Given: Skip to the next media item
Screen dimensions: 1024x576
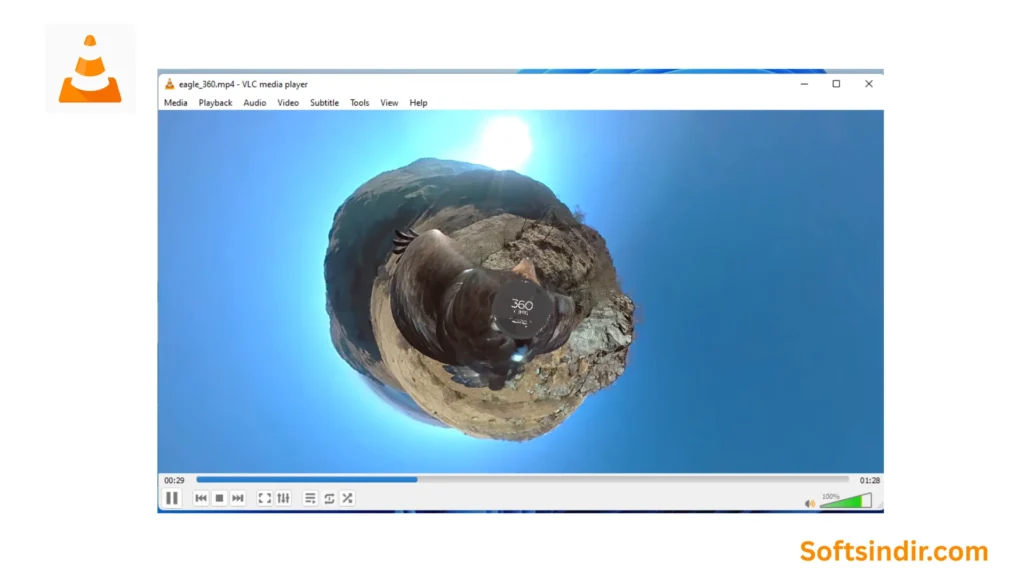Looking at the screenshot, I should pyautogui.click(x=237, y=498).
